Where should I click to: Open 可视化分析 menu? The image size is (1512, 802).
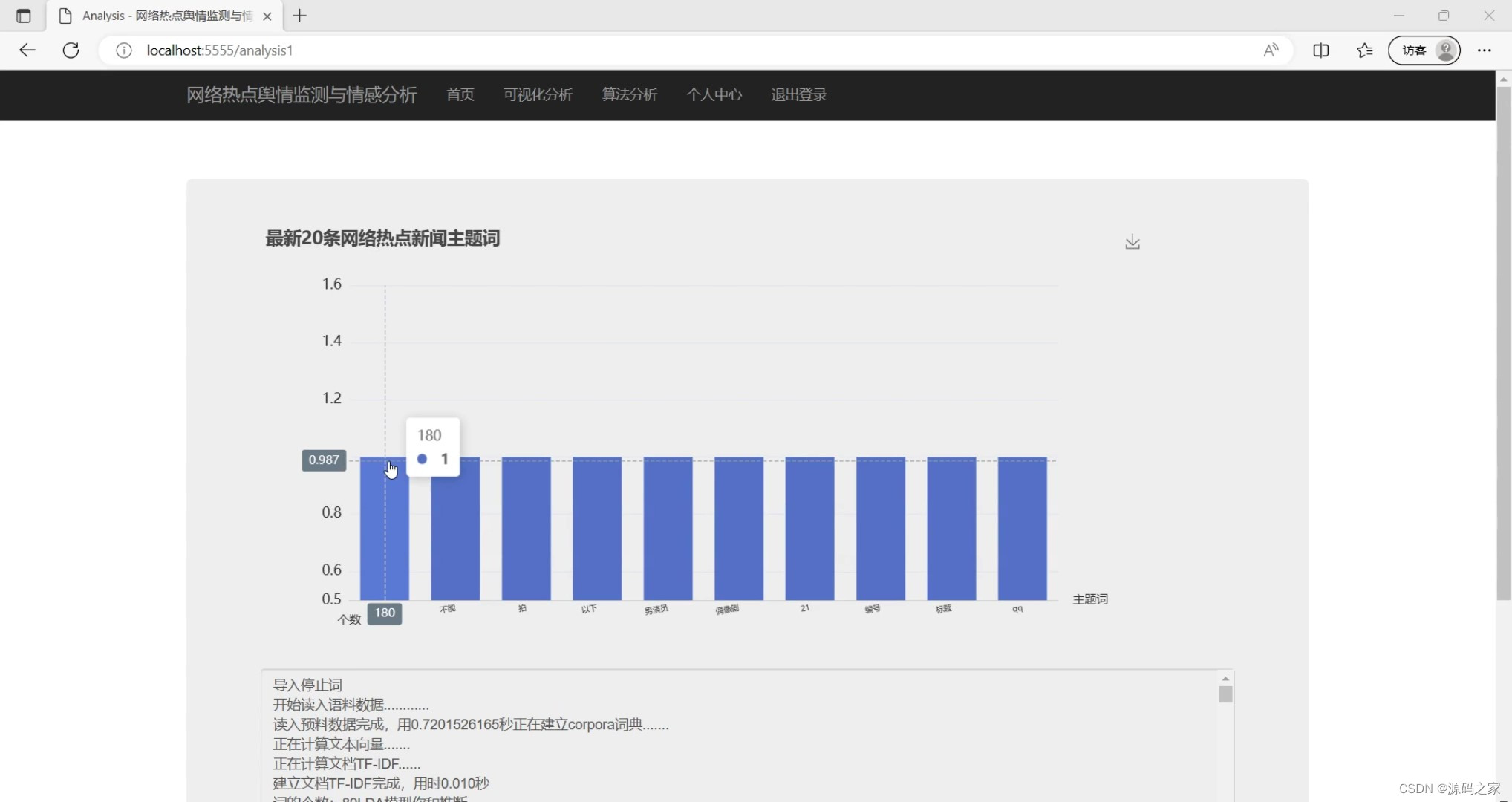click(x=537, y=94)
